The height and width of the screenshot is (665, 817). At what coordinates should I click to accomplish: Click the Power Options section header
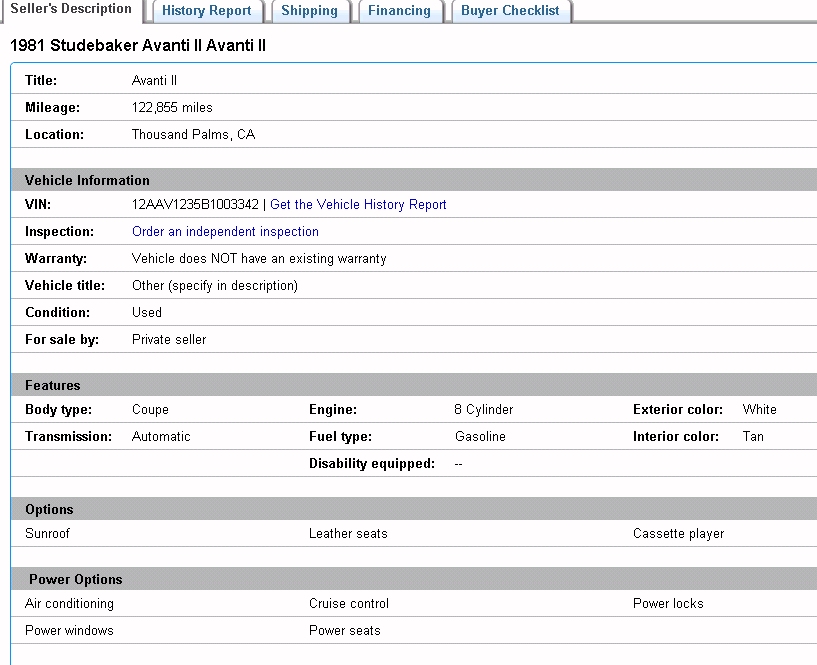point(76,579)
